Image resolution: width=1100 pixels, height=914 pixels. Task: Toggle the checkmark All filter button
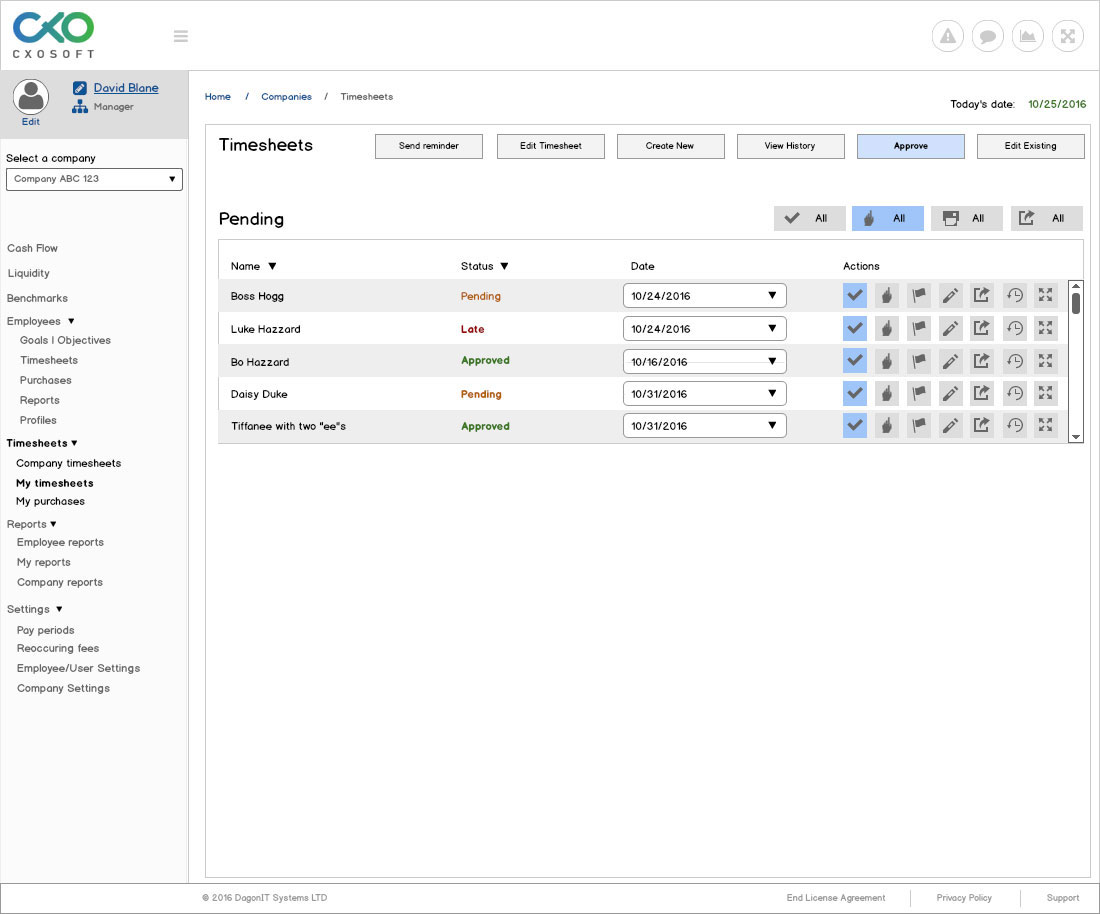coord(809,218)
